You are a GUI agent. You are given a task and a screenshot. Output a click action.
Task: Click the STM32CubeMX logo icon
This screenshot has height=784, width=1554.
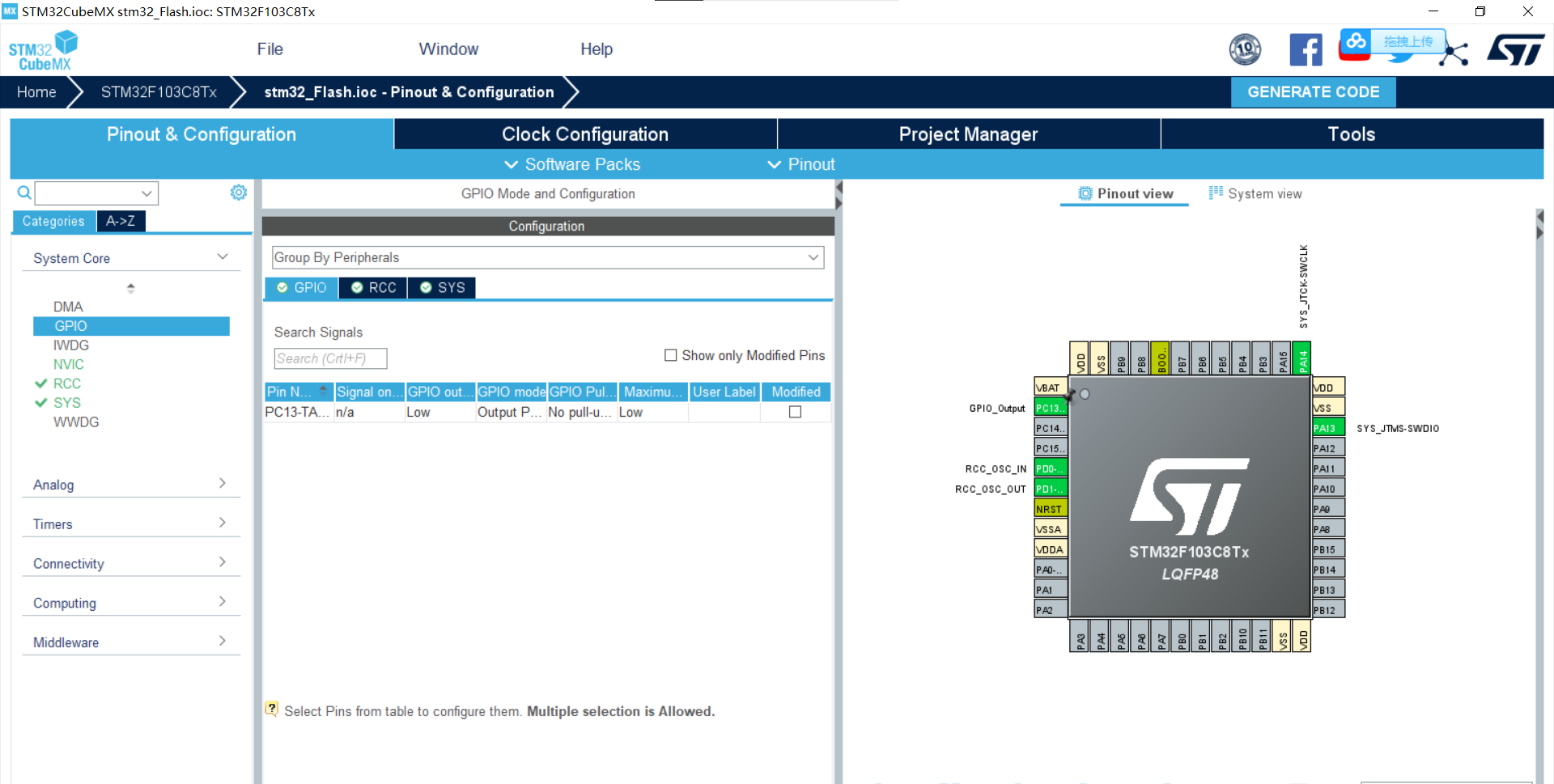43,50
